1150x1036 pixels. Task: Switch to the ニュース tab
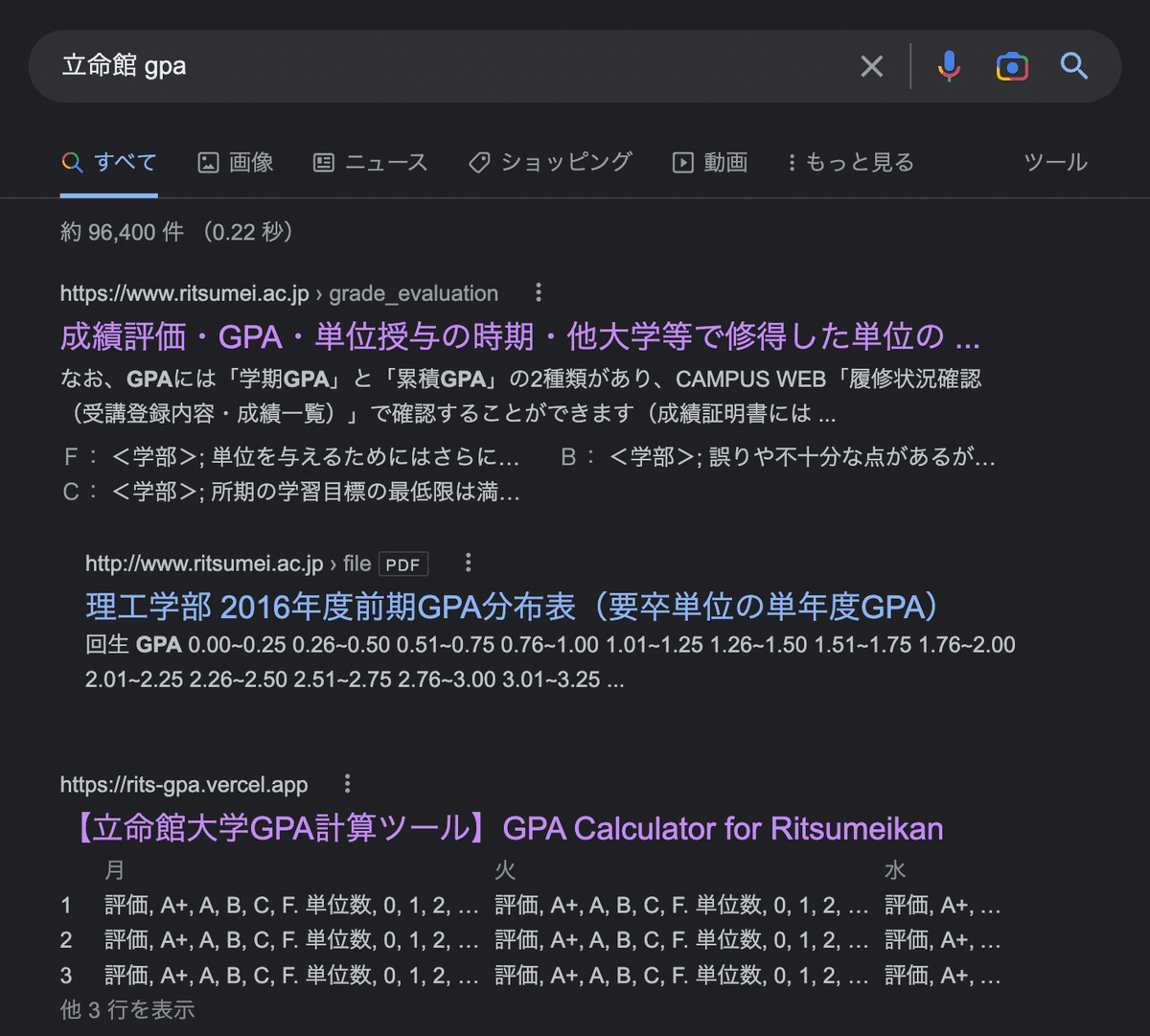(x=371, y=162)
